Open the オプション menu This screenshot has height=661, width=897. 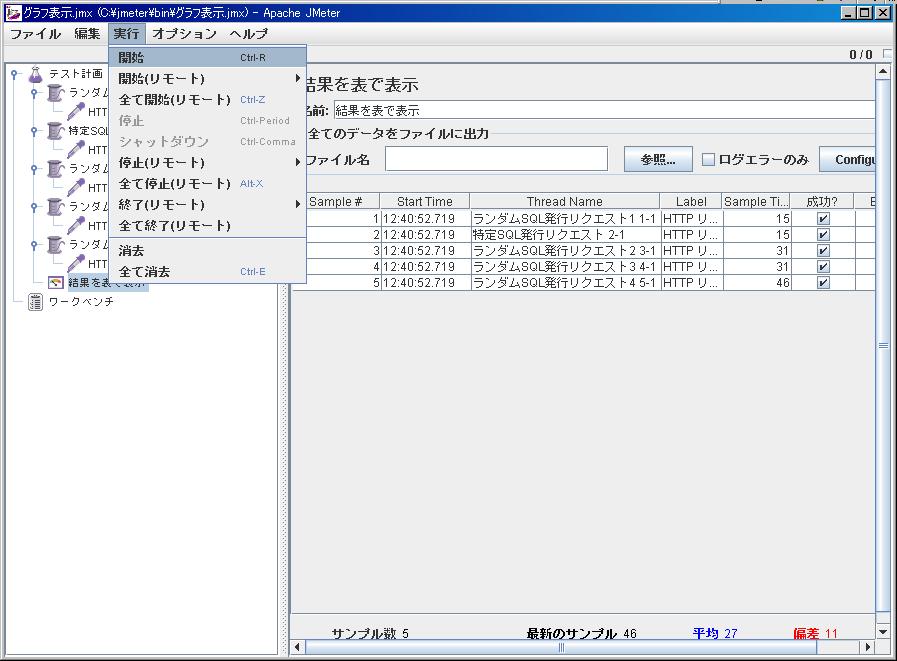click(184, 34)
